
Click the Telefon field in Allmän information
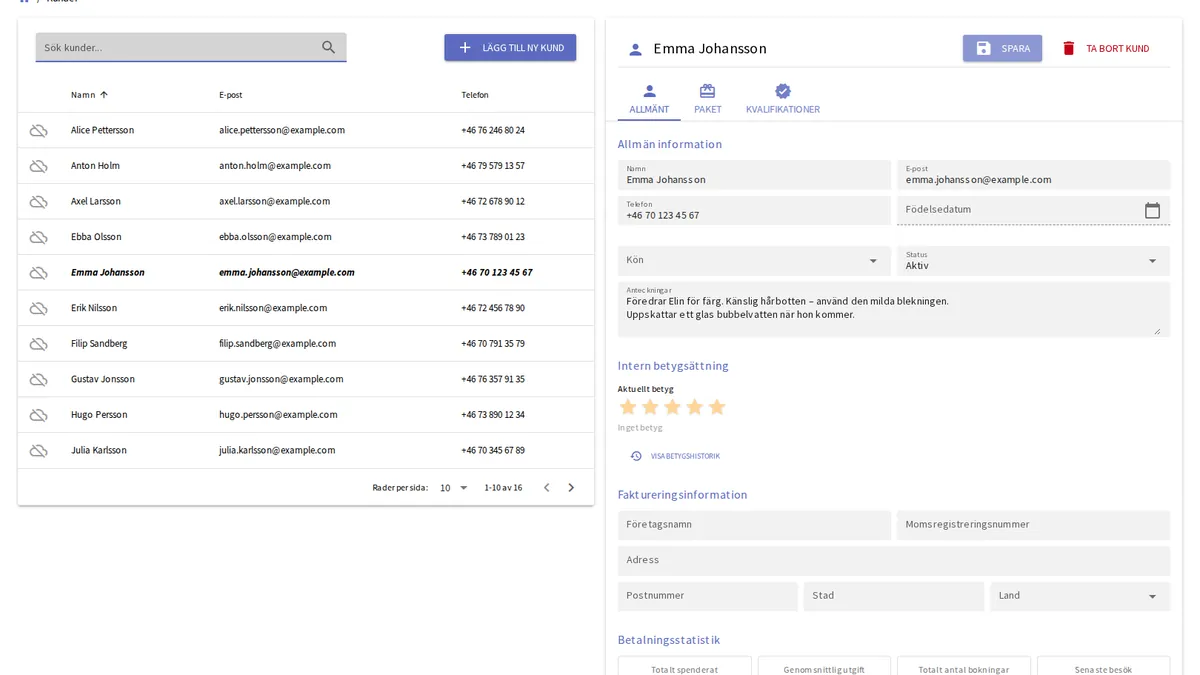click(x=754, y=210)
